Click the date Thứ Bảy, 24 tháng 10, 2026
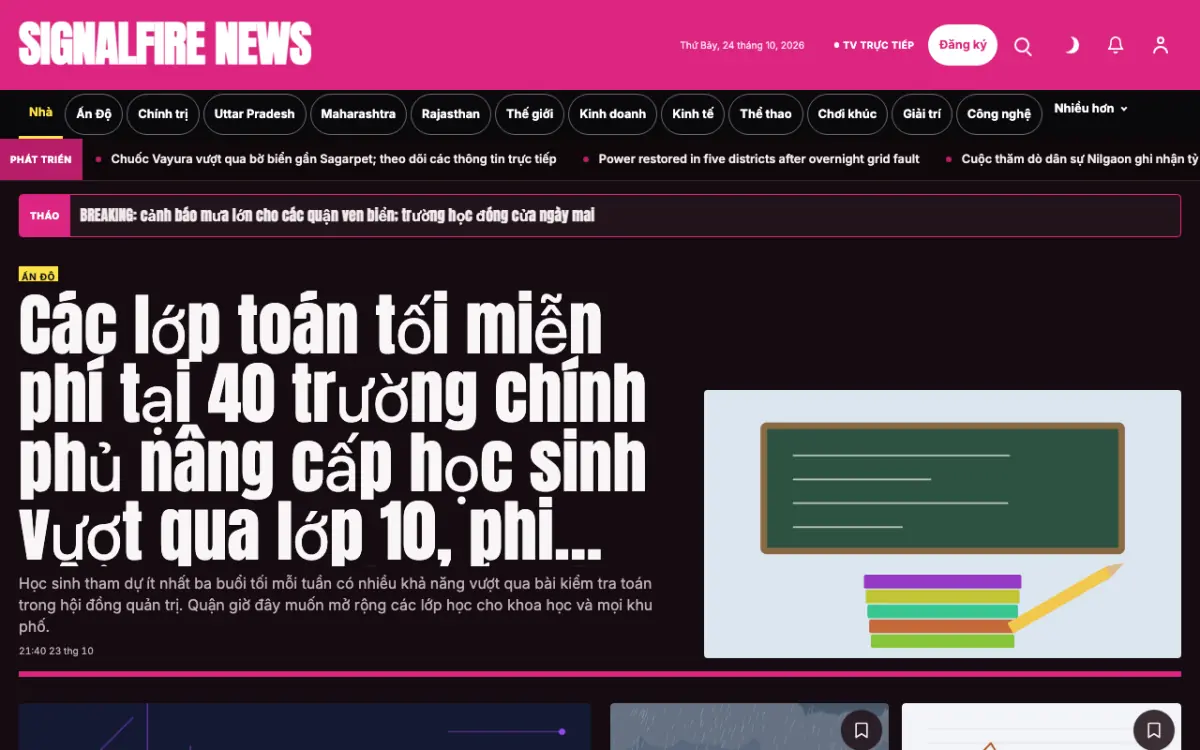 (x=742, y=46)
